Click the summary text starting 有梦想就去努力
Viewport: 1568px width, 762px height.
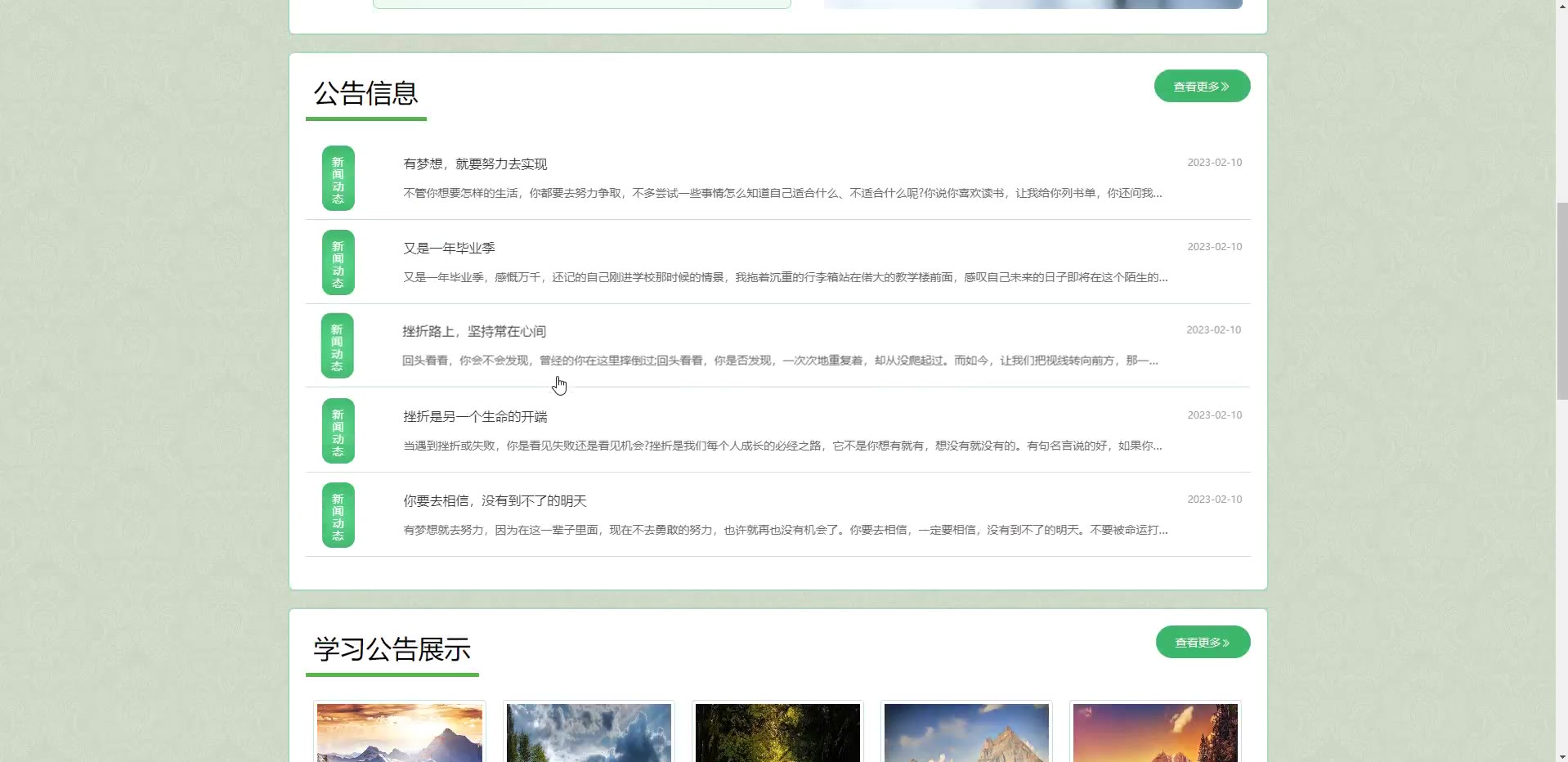tap(785, 530)
